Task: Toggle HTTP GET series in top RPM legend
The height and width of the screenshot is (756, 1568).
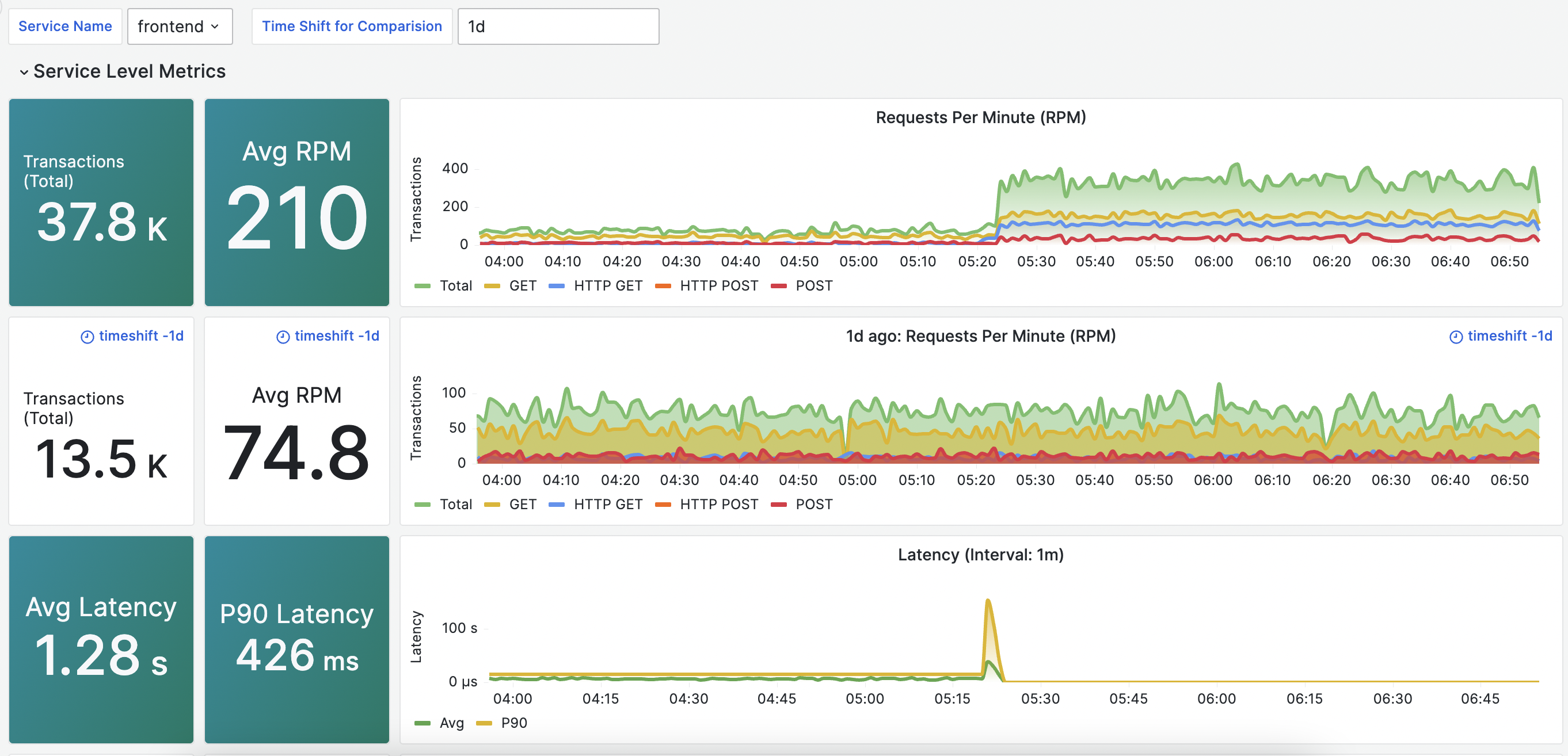Action: tap(607, 286)
